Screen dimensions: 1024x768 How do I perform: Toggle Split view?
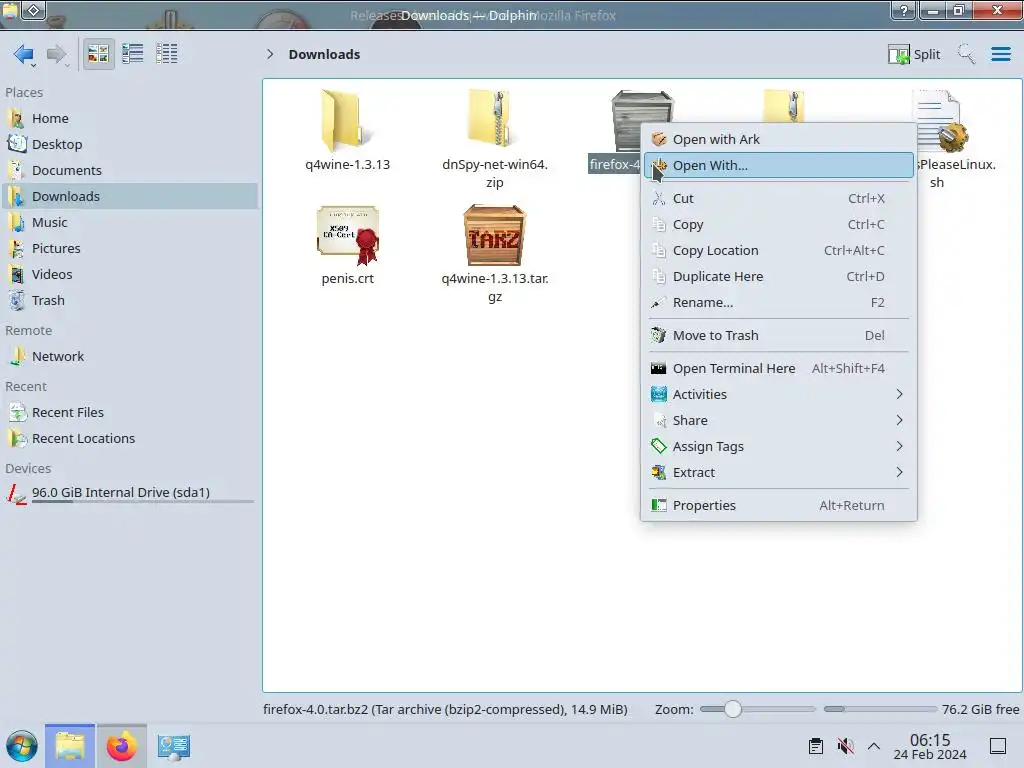click(x=914, y=54)
